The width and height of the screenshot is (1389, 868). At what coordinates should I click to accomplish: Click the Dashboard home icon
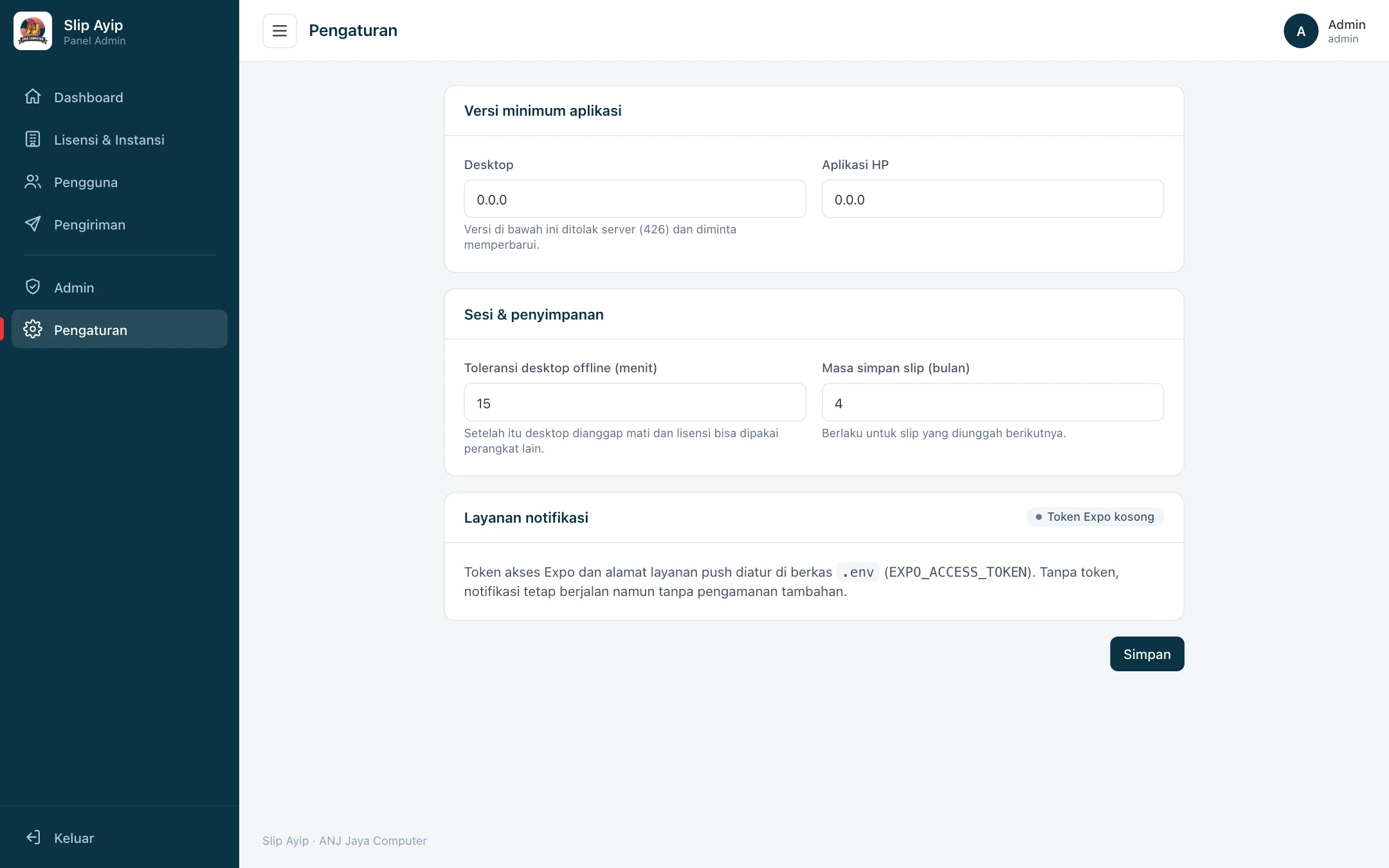pos(33,96)
